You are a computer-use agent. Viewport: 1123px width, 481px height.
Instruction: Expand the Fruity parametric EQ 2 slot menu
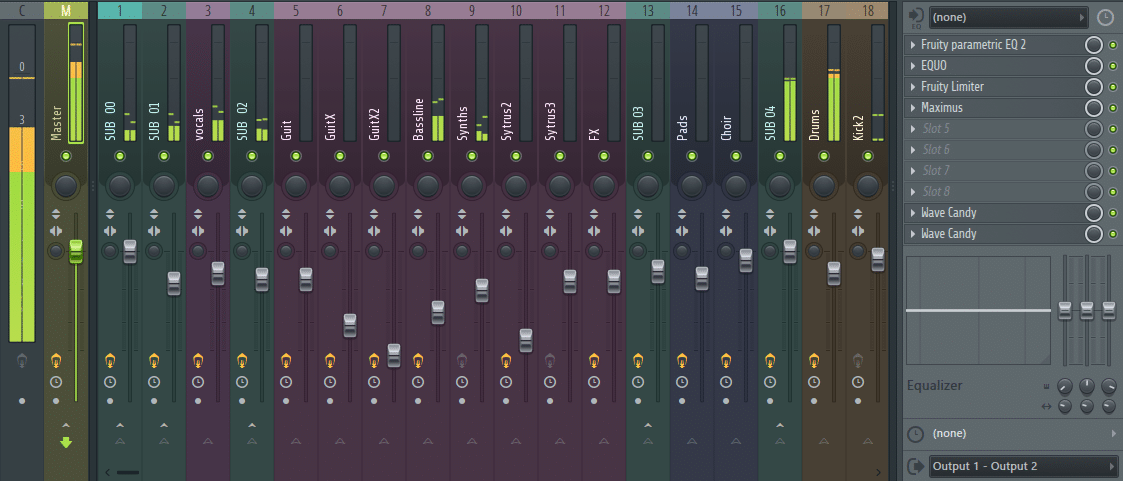(x=912, y=45)
